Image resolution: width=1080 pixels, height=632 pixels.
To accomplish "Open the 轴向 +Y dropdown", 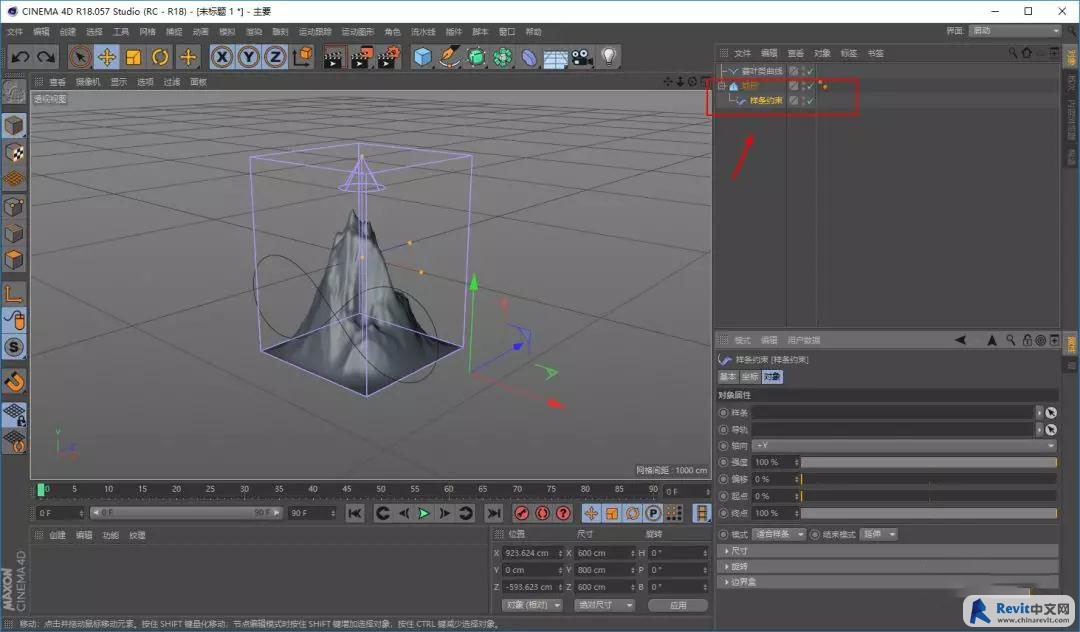I will 904,445.
